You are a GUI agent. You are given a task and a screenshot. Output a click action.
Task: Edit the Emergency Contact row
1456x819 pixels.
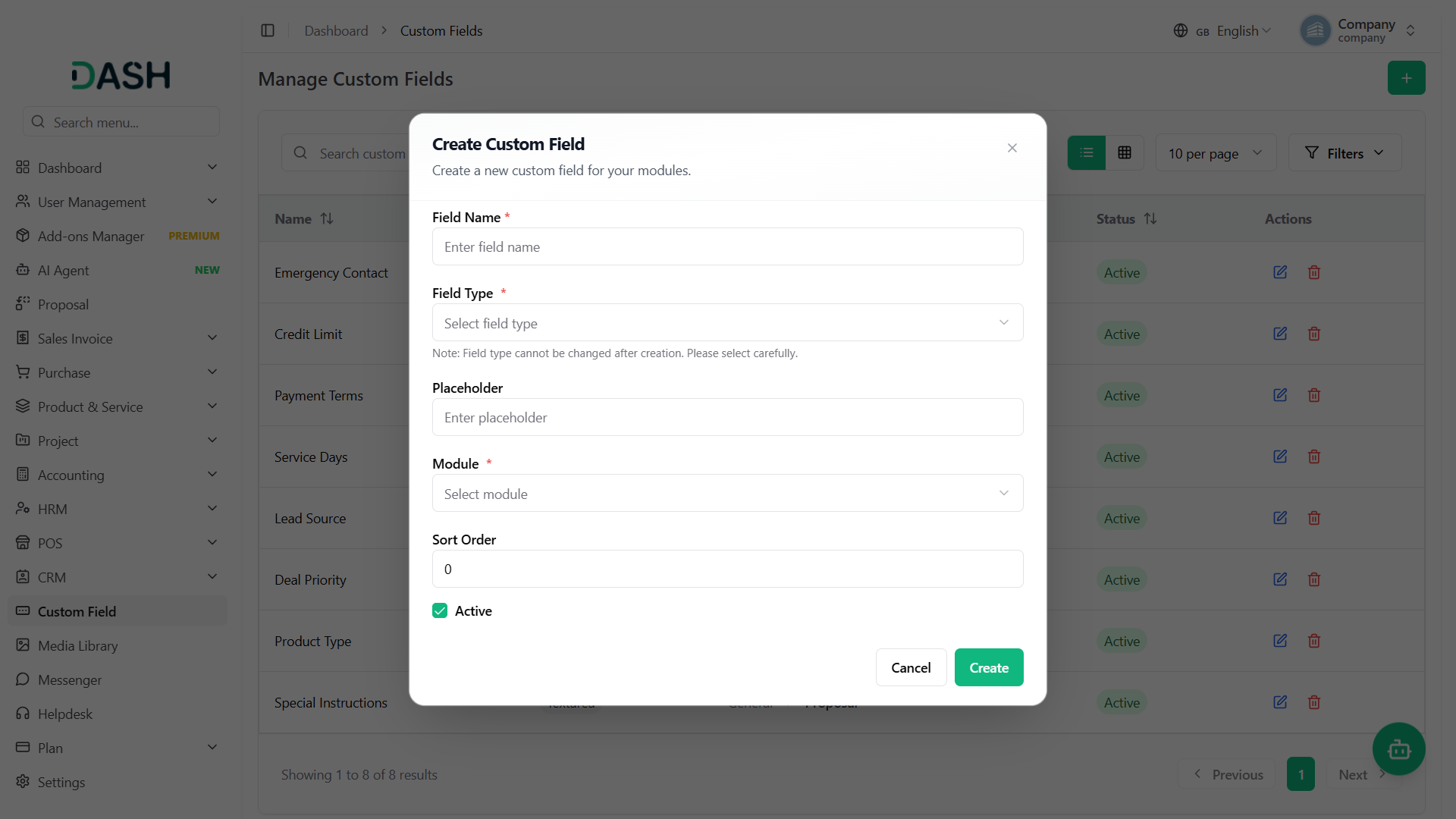(x=1280, y=272)
